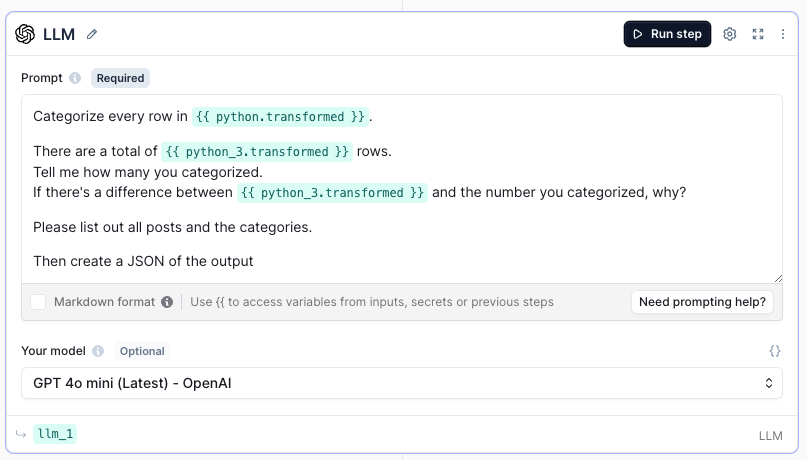Run the LLM step
The width and height of the screenshot is (807, 460).
[x=667, y=34]
